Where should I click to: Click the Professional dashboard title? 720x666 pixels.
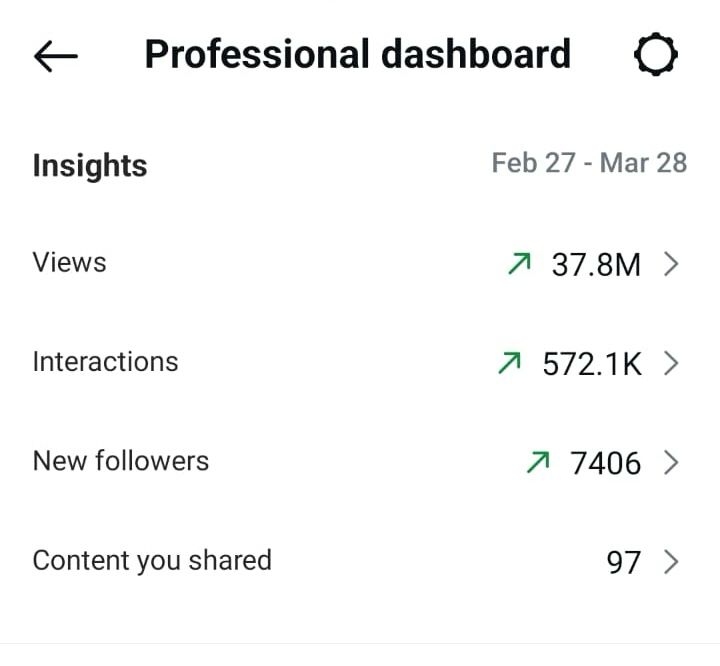tap(358, 54)
